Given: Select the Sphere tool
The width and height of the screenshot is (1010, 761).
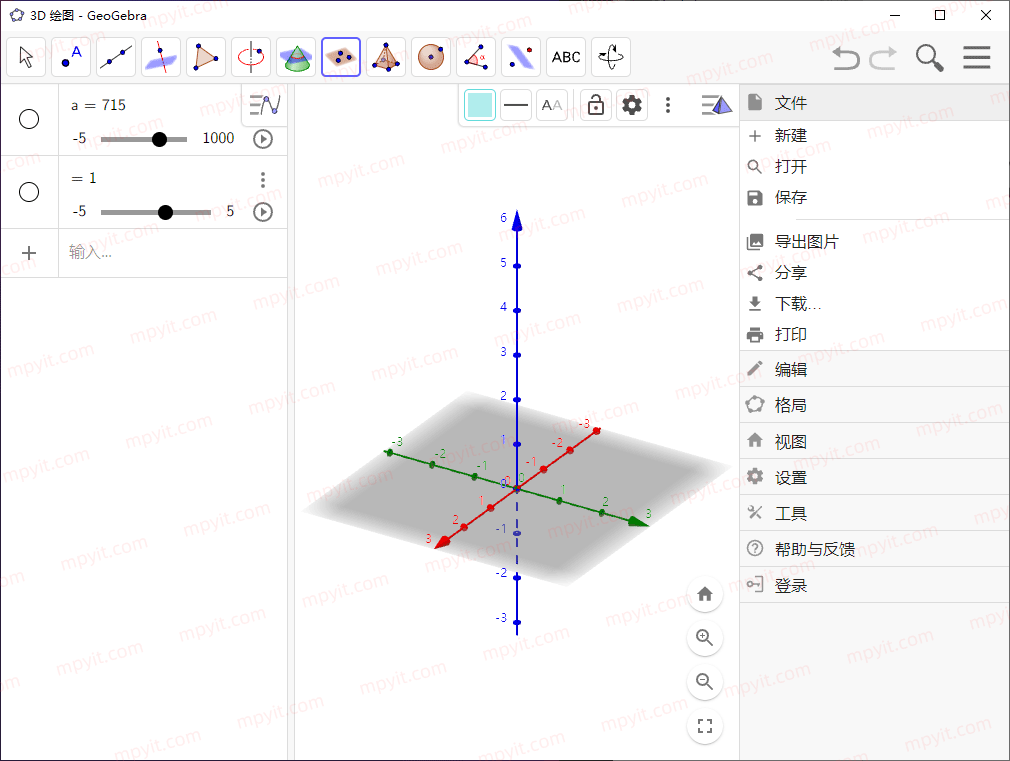Looking at the screenshot, I should pyautogui.click(x=431, y=57).
